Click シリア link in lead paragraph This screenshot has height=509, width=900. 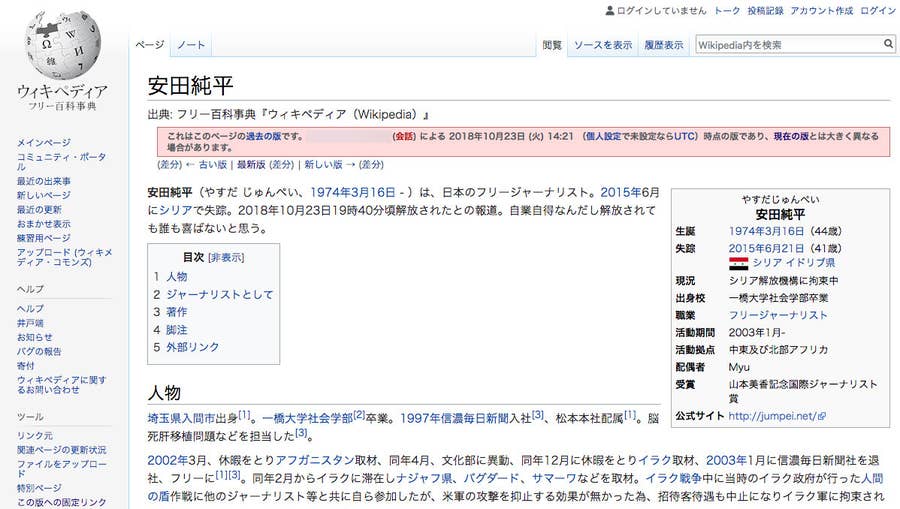tap(176, 211)
